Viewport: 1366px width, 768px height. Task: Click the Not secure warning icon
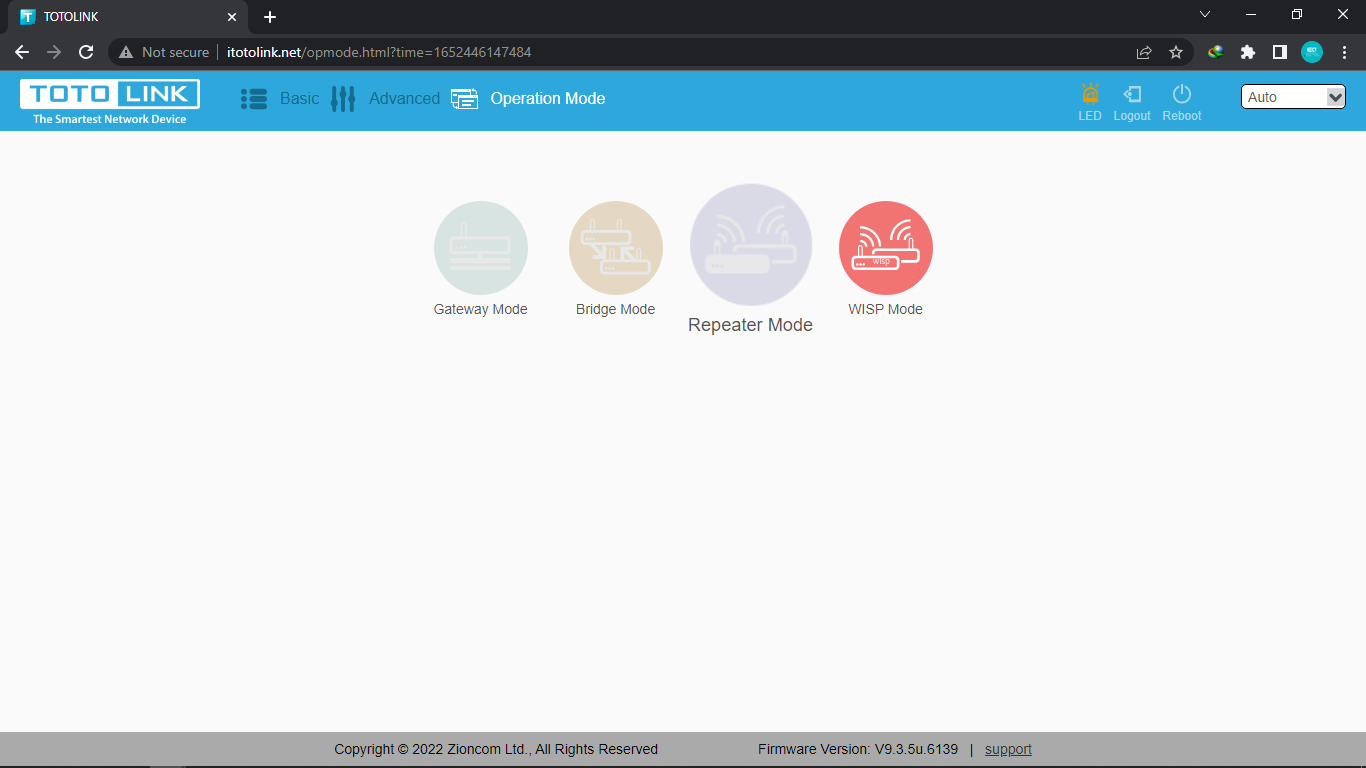click(x=126, y=52)
